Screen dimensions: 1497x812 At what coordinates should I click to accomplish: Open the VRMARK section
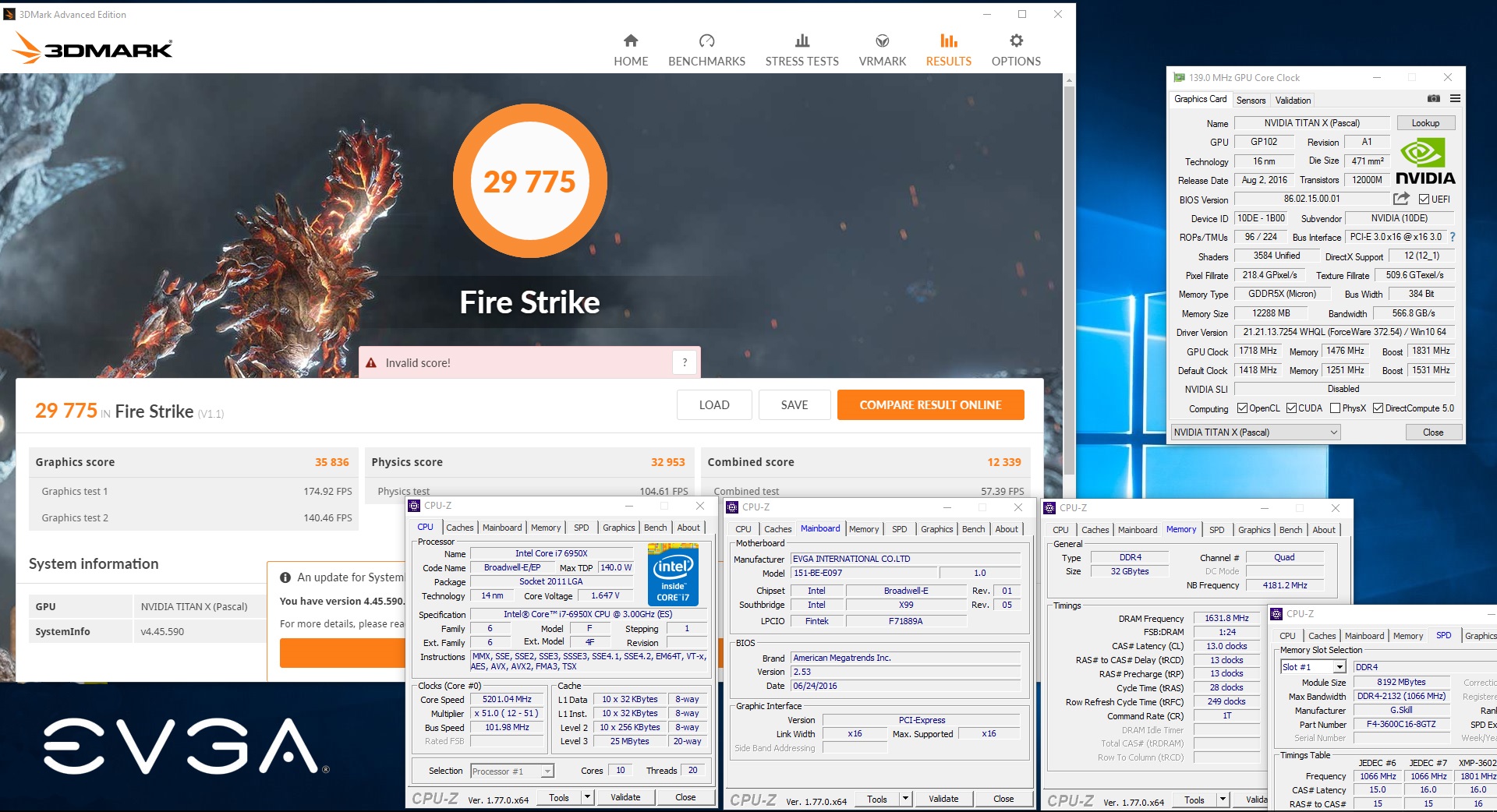[x=882, y=51]
